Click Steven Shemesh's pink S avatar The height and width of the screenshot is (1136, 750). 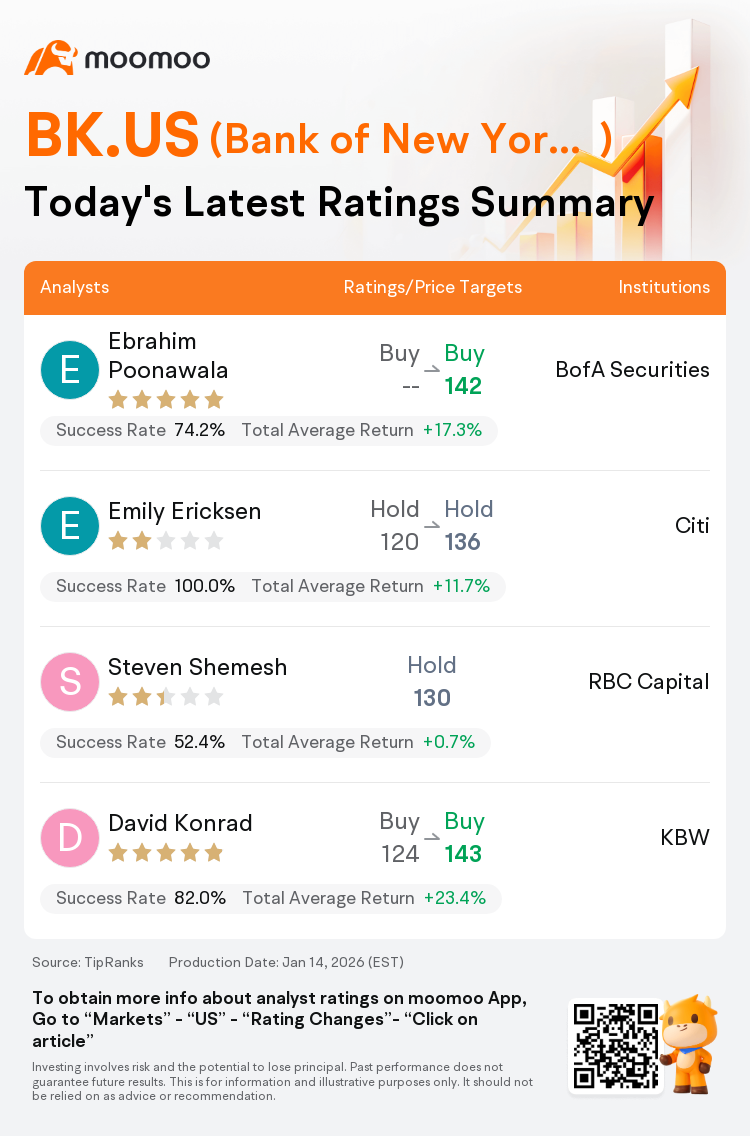pyautogui.click(x=70, y=681)
